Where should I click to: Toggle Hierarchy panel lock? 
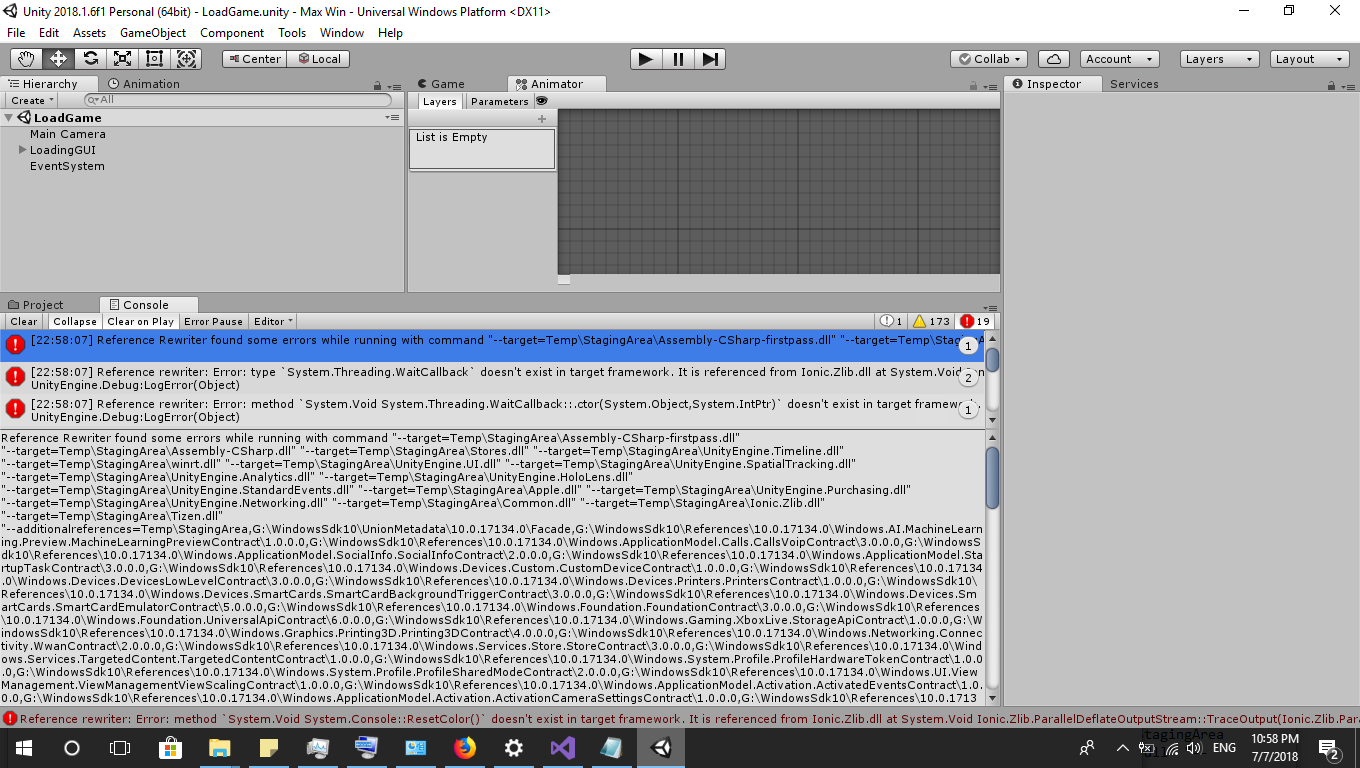coord(378,86)
